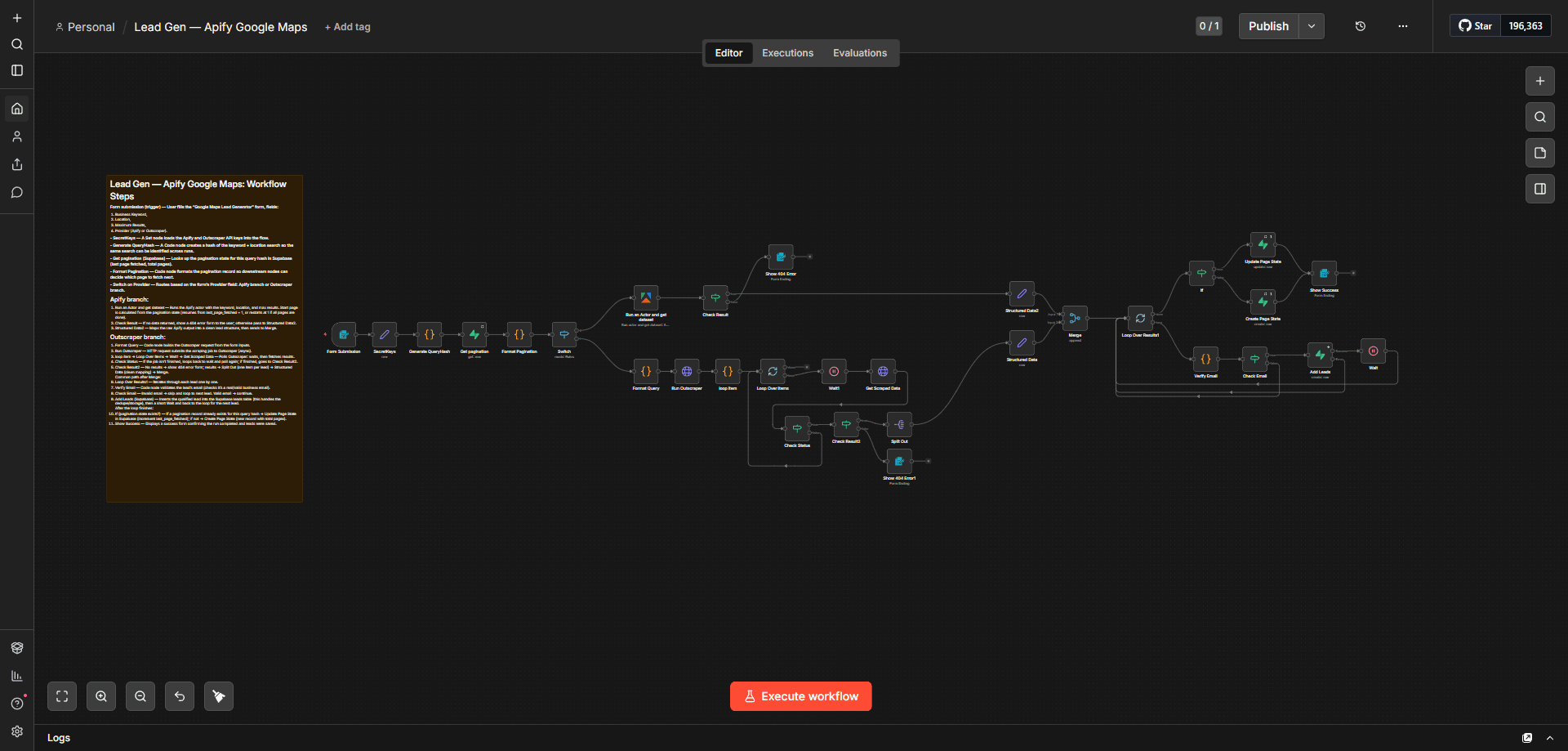Select the Wait1 pause node
Viewport: 1568px width, 751px height.
tap(834, 371)
